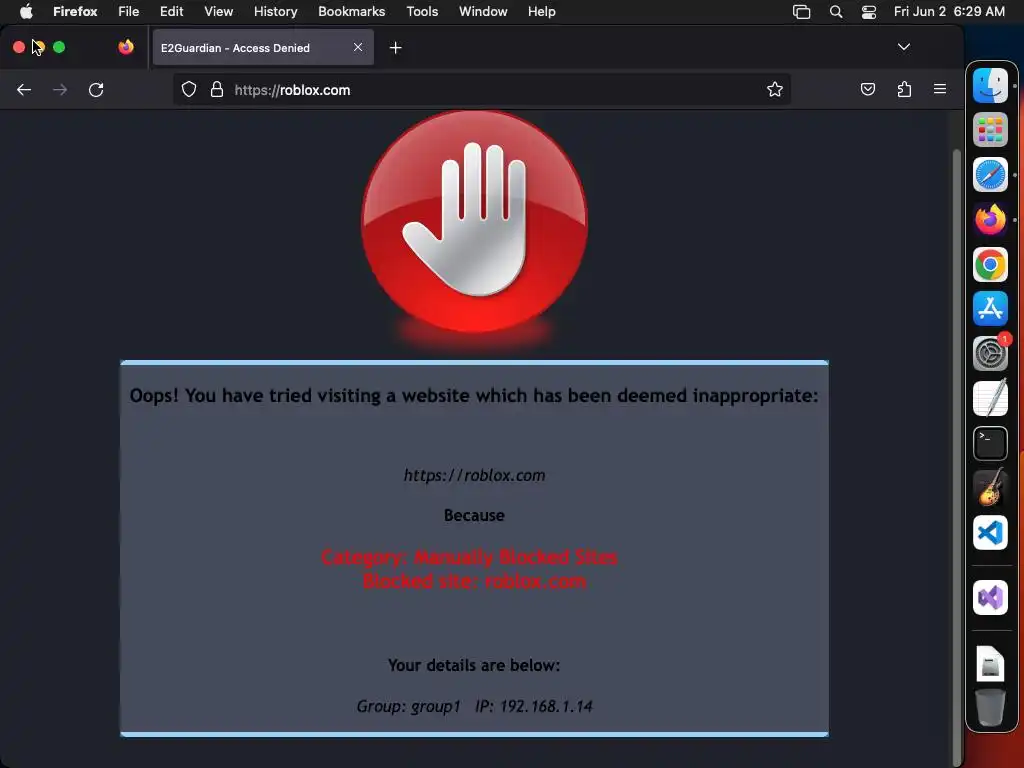1024x768 pixels.
Task: Open the Window menu
Action: (x=483, y=11)
